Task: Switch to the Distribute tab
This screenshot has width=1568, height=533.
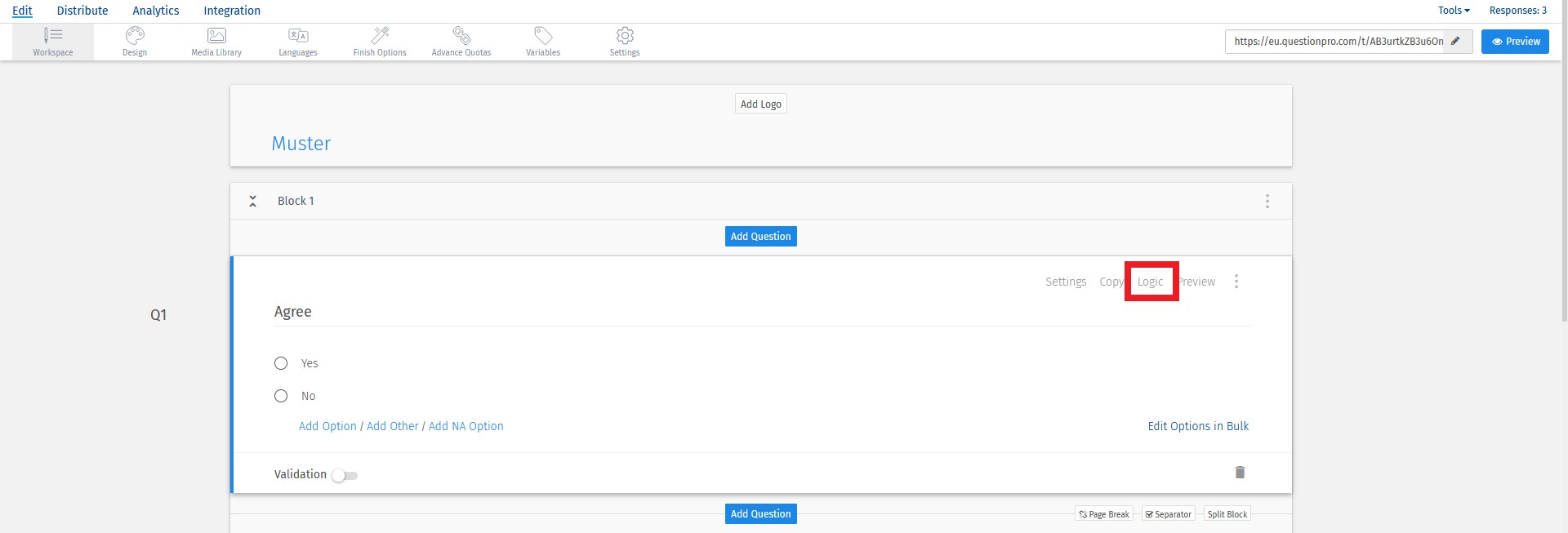Action: coord(82,11)
